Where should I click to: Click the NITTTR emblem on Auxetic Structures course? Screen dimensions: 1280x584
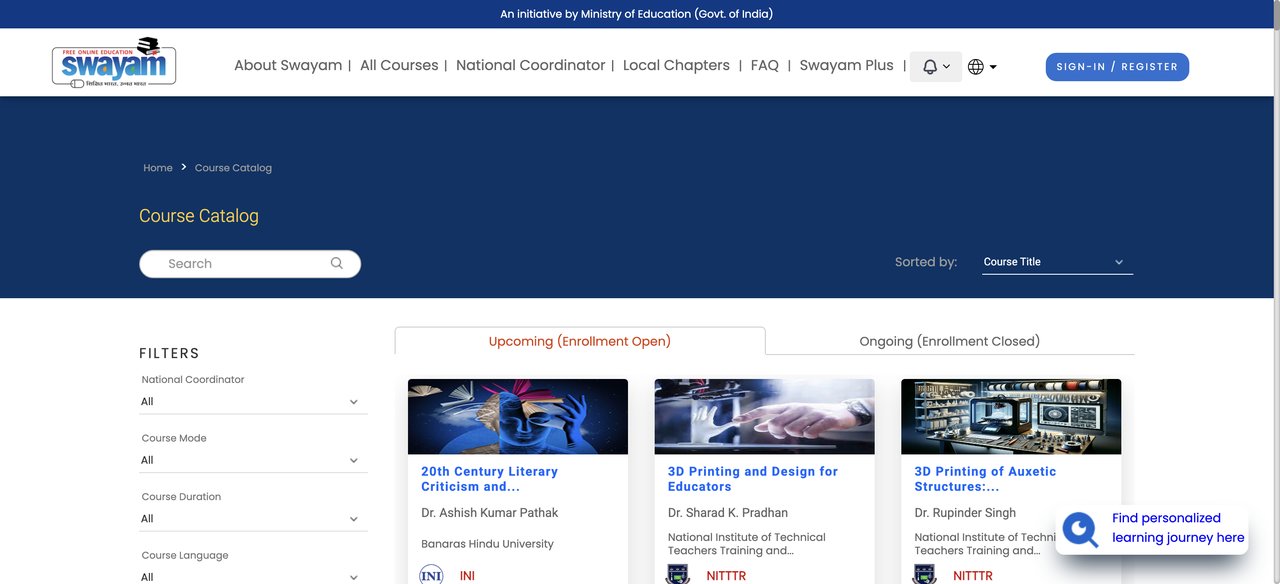click(924, 574)
